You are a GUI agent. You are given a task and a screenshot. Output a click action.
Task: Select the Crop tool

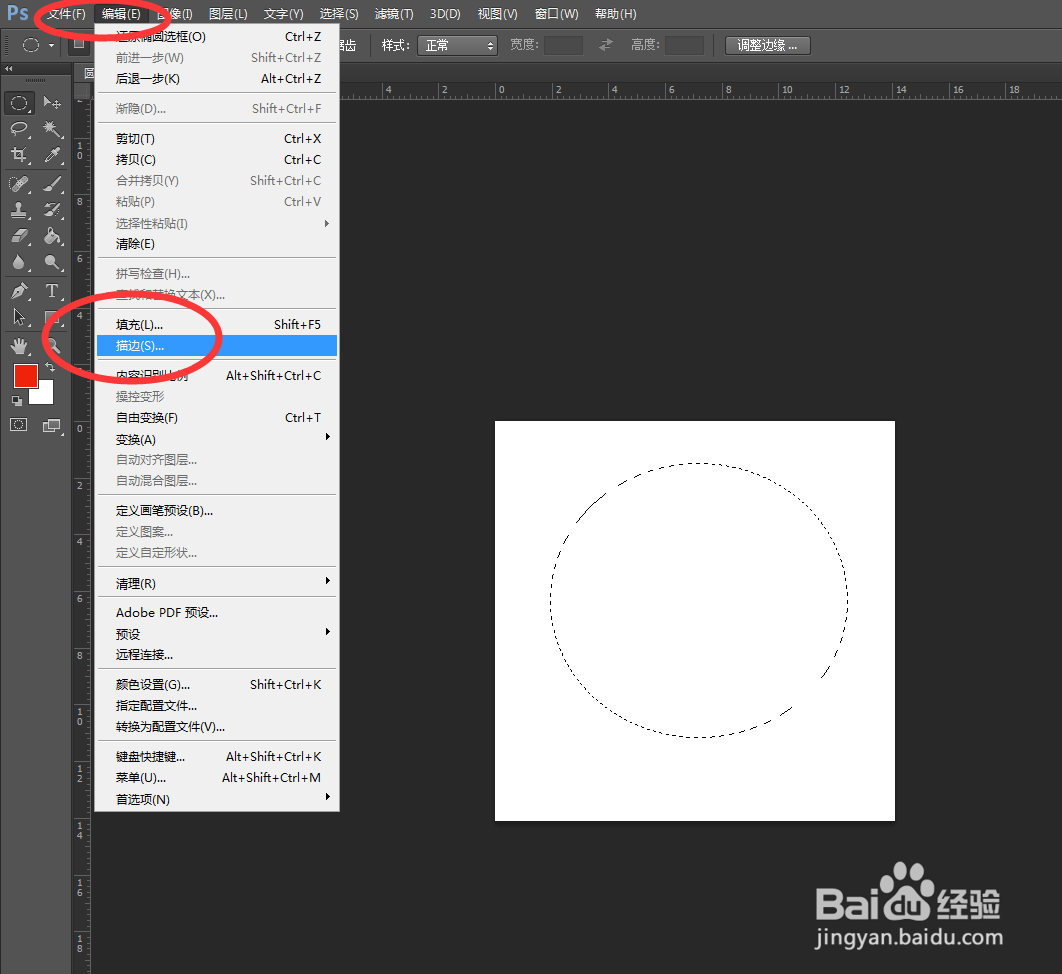pyautogui.click(x=19, y=155)
